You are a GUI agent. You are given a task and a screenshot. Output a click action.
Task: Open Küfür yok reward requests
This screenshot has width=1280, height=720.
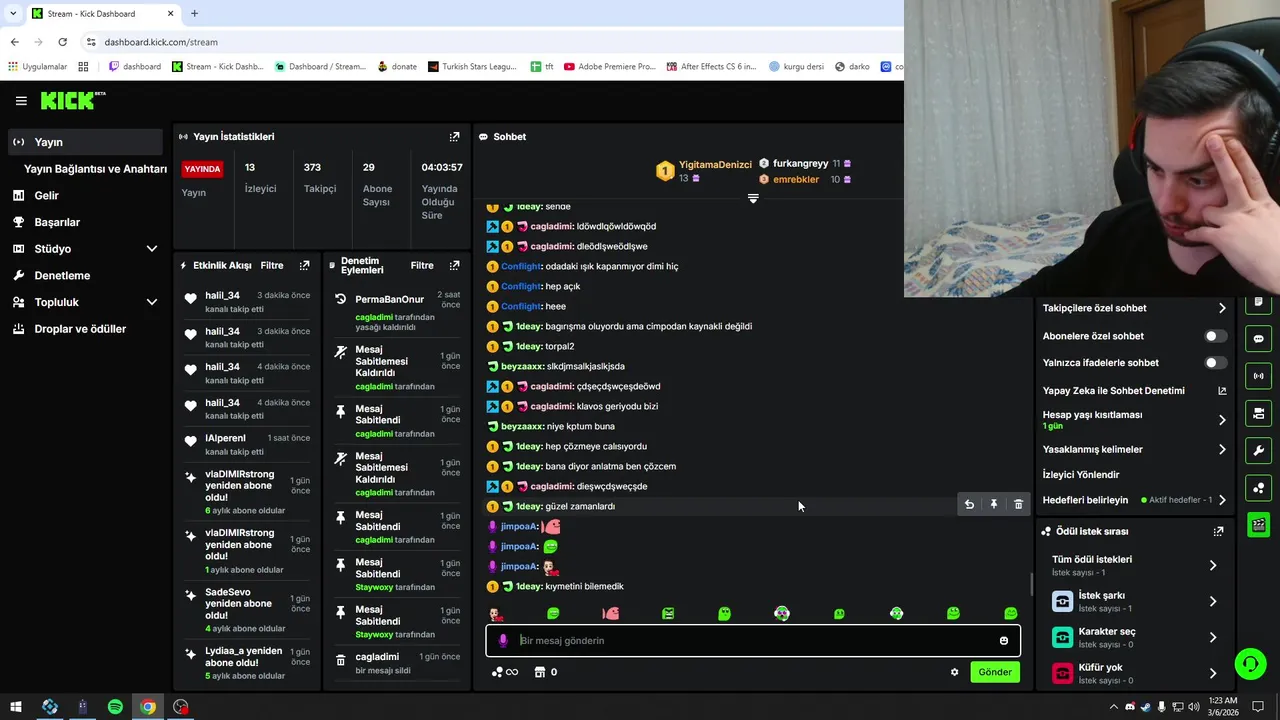pyautogui.click(x=1134, y=673)
